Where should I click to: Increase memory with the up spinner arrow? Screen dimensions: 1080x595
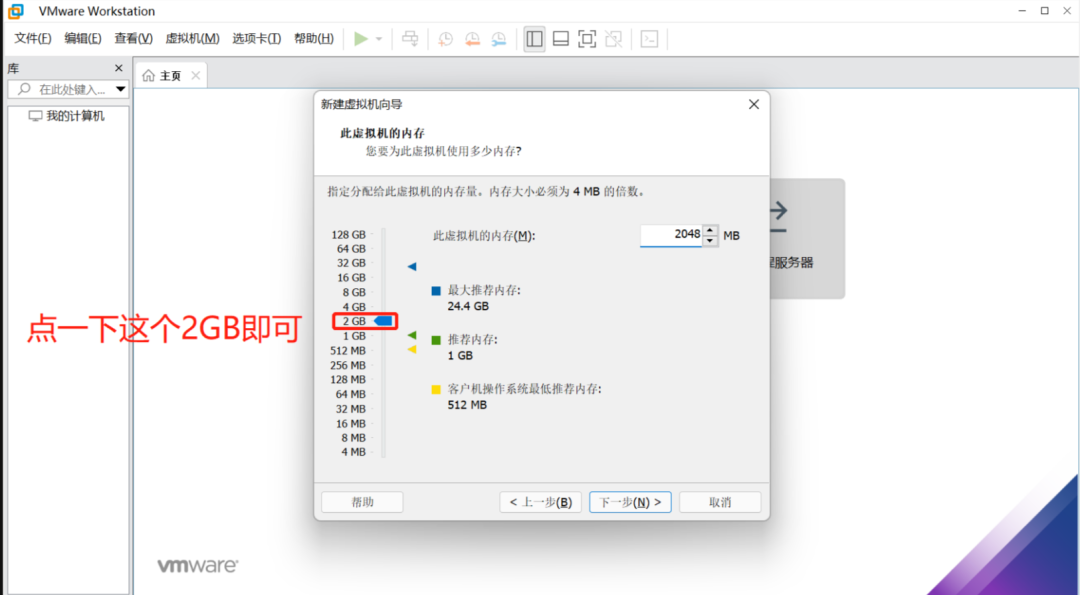point(710,230)
